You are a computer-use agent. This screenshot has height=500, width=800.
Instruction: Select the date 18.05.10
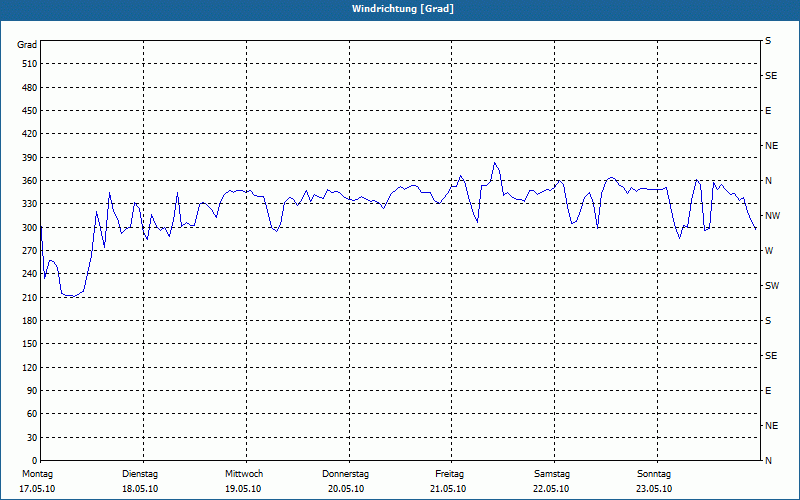coord(140,489)
